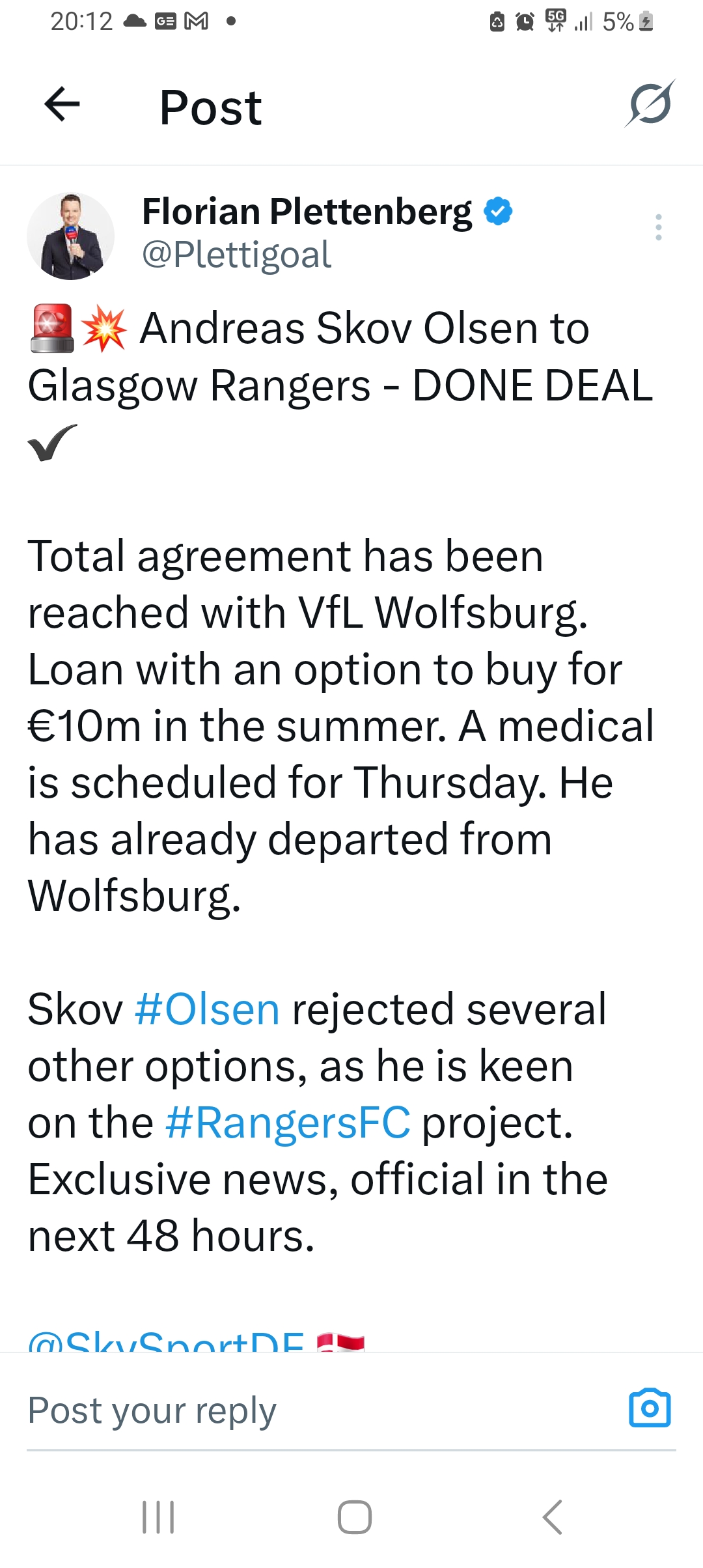Image resolution: width=703 pixels, height=1568 pixels.
Task: Tap the blue verified badge
Action: pos(499,212)
